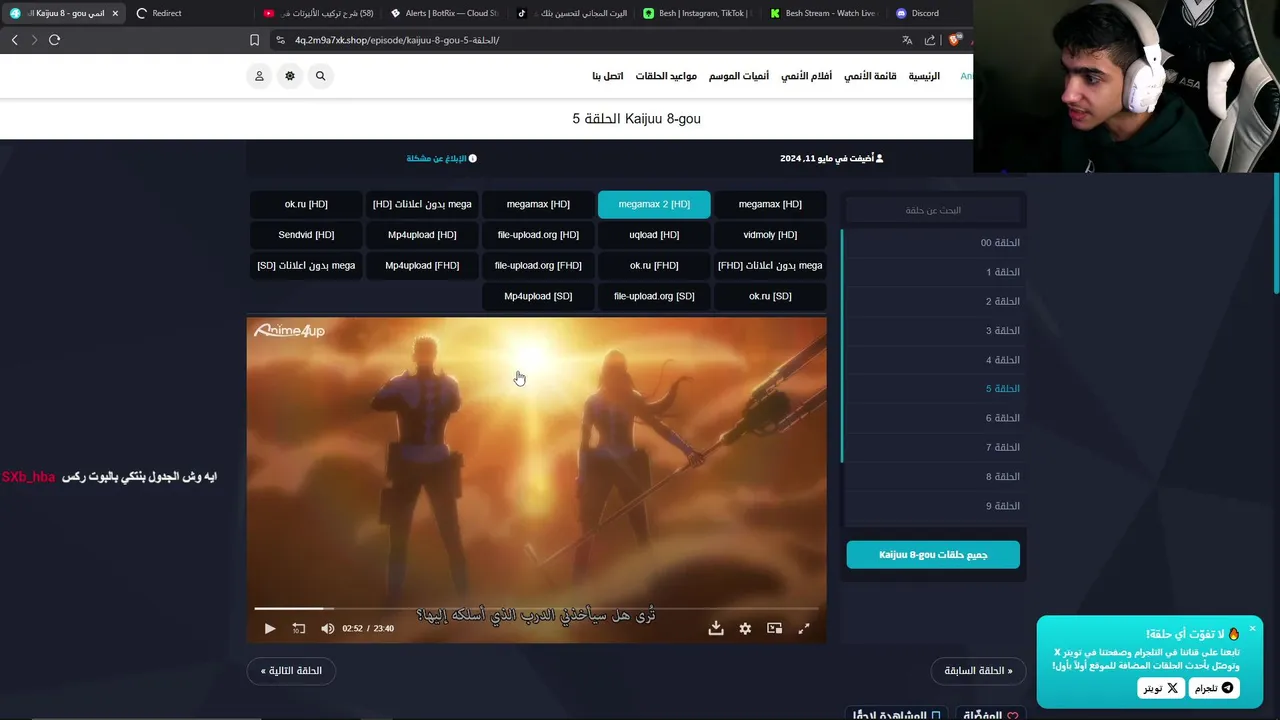Open اتصل بنا menu item
This screenshot has width=1280, height=720.
tap(608, 76)
